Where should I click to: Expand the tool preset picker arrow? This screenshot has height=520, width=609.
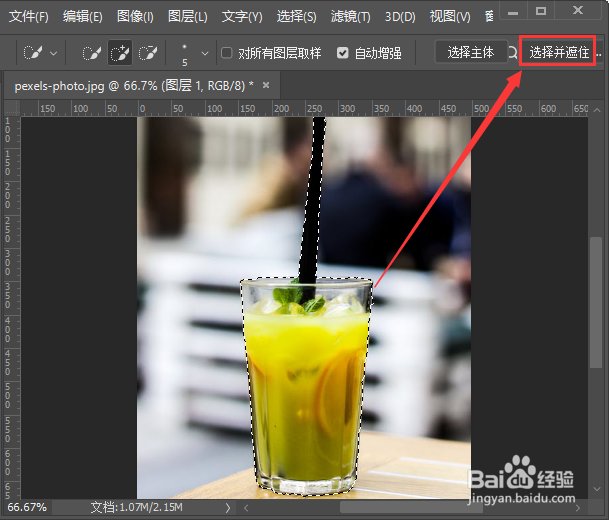pos(54,53)
